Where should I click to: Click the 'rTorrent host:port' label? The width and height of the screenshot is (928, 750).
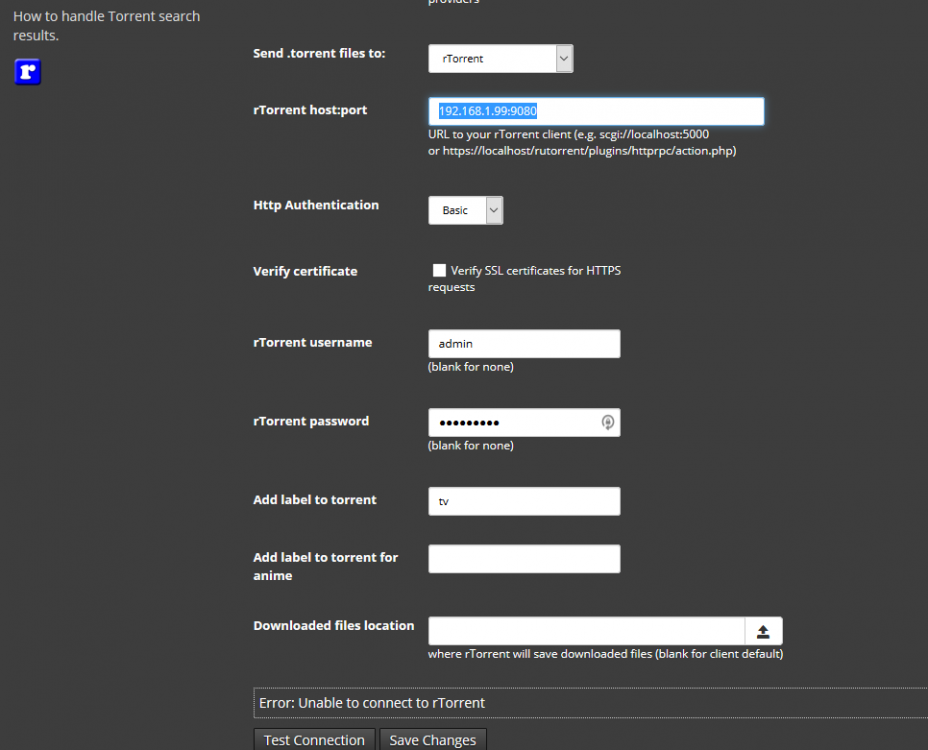coord(310,110)
